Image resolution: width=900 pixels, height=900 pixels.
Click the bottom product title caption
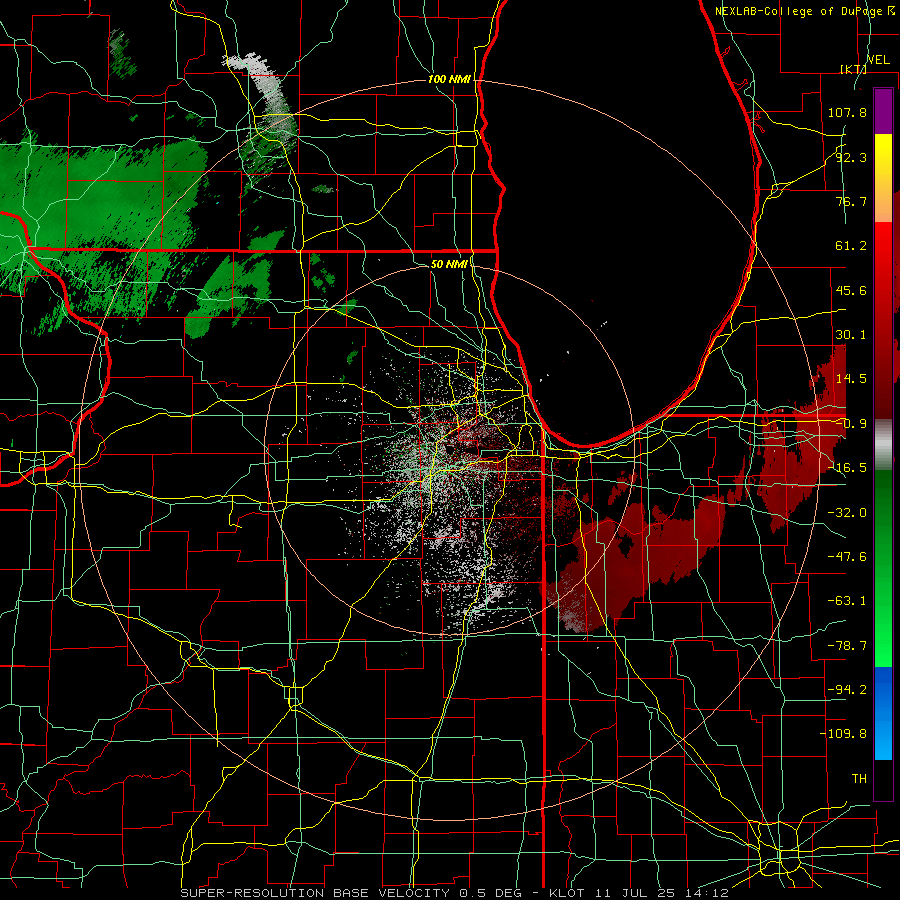tap(455, 893)
